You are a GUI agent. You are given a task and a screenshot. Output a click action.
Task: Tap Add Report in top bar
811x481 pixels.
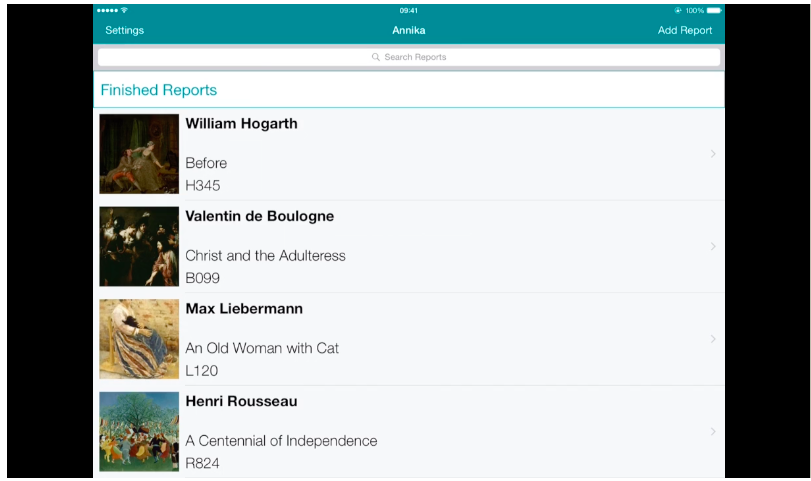684,30
